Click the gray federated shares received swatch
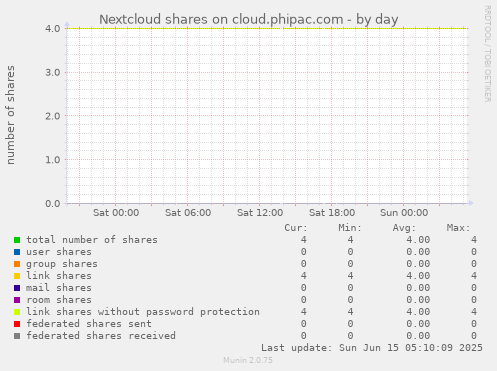Image resolution: width=497 pixels, height=371 pixels. [x=17, y=336]
